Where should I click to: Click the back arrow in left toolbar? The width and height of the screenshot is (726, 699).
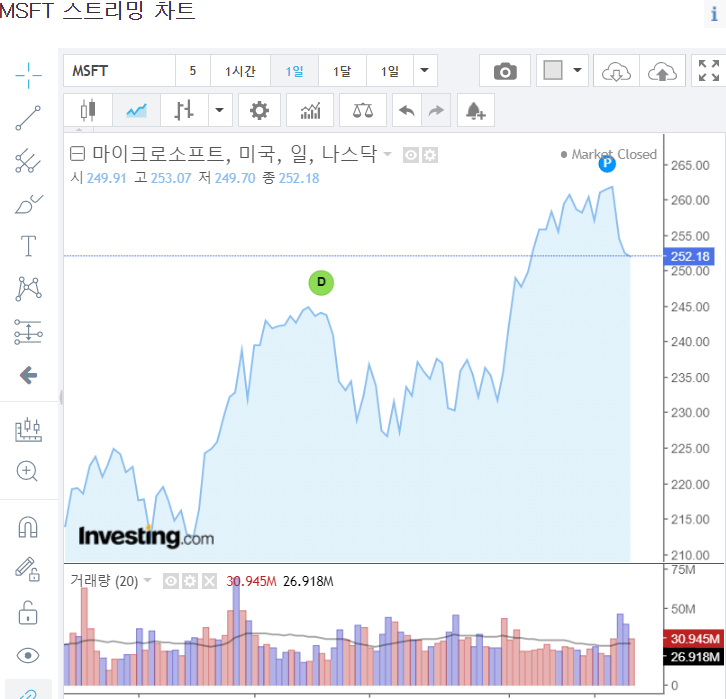(28, 375)
